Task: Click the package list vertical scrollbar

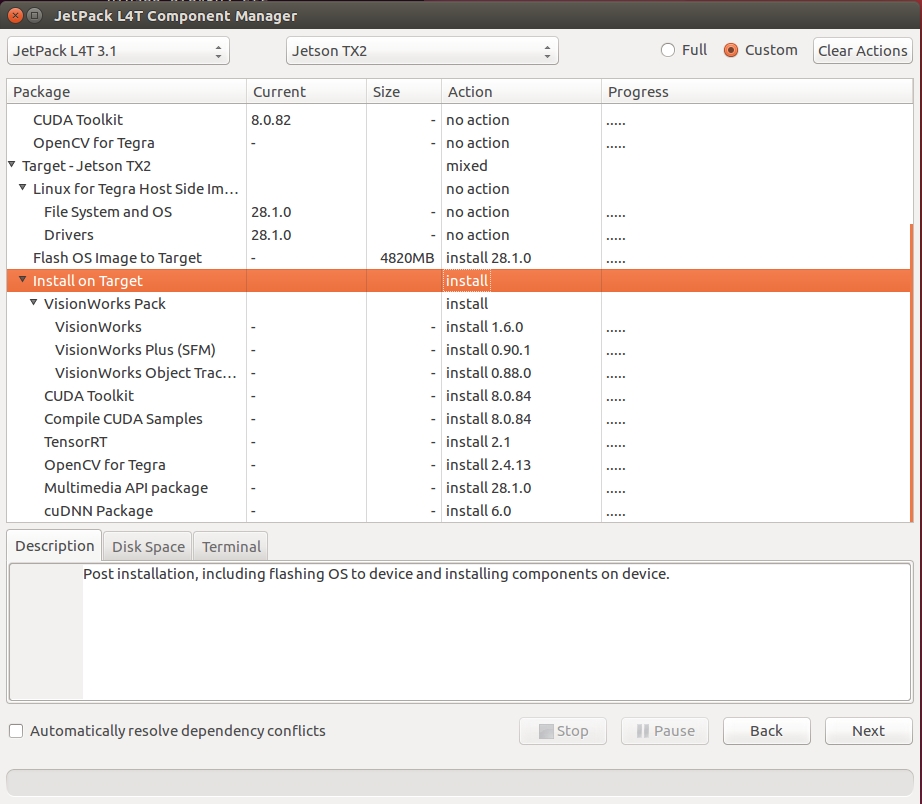Action: (x=911, y=372)
